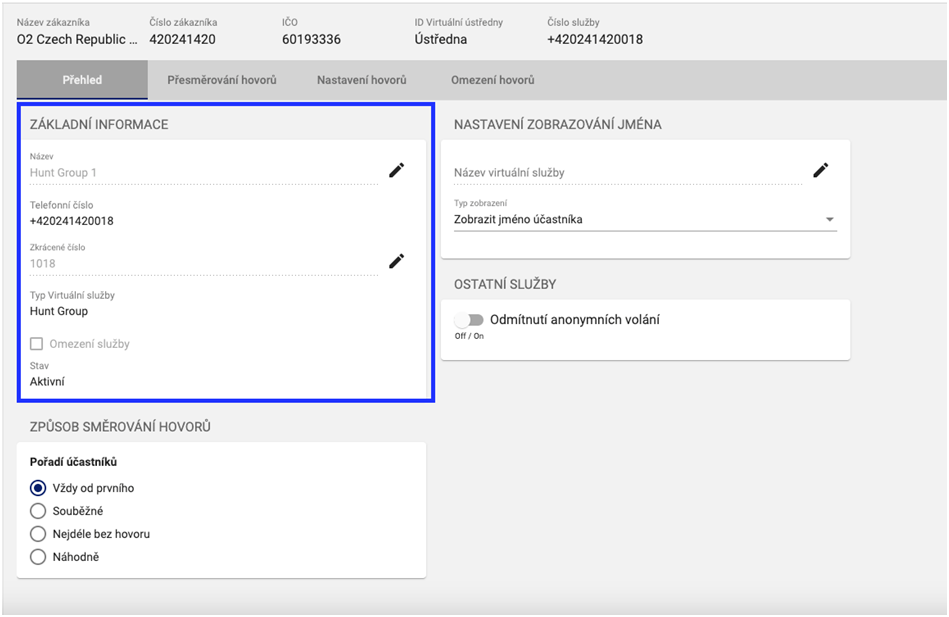The image size is (949, 617).
Task: Click the Telefonní číslo value +420241420018
Action: click(x=72, y=221)
